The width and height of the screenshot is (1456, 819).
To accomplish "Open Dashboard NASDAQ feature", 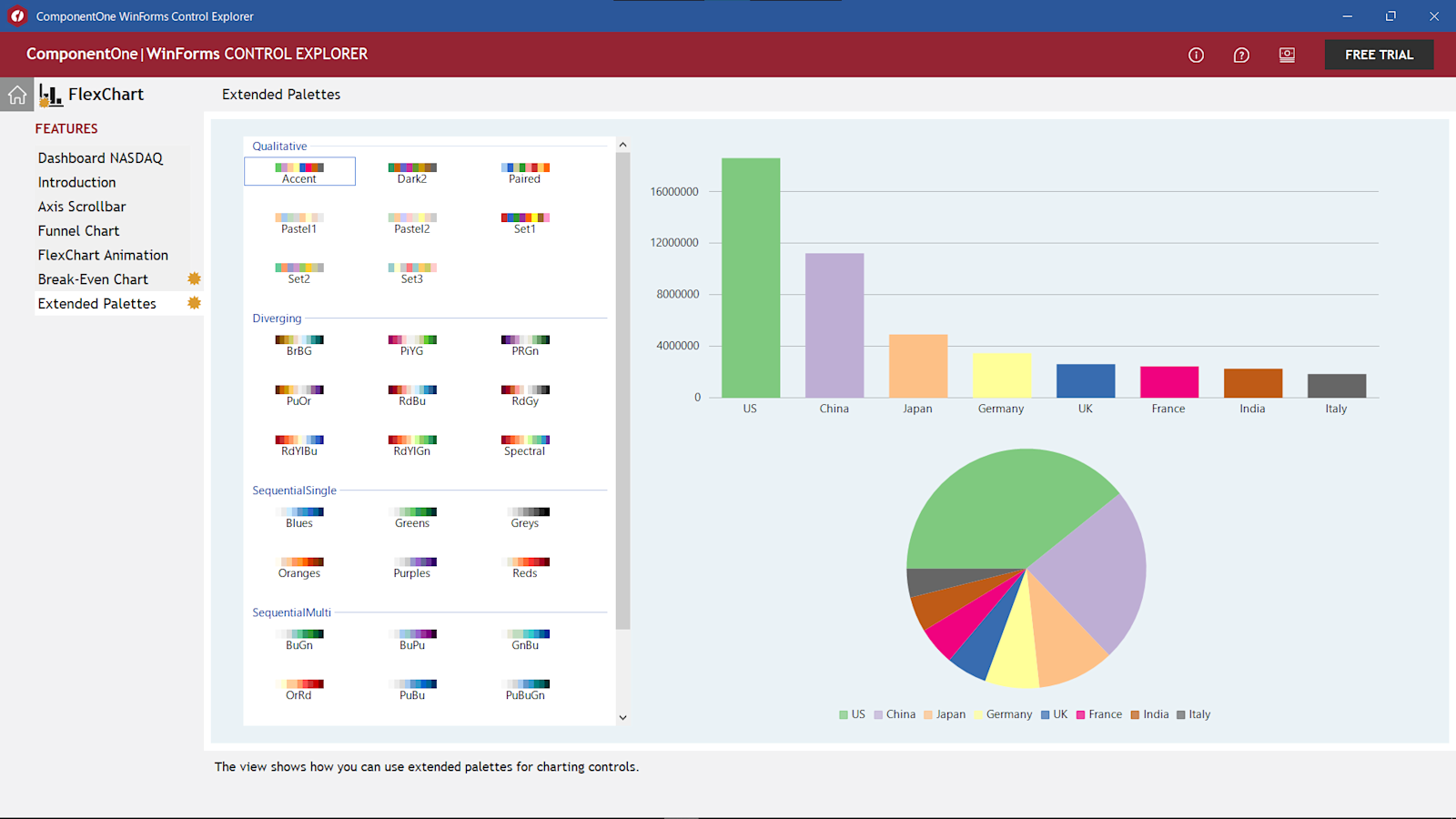I will (100, 157).
